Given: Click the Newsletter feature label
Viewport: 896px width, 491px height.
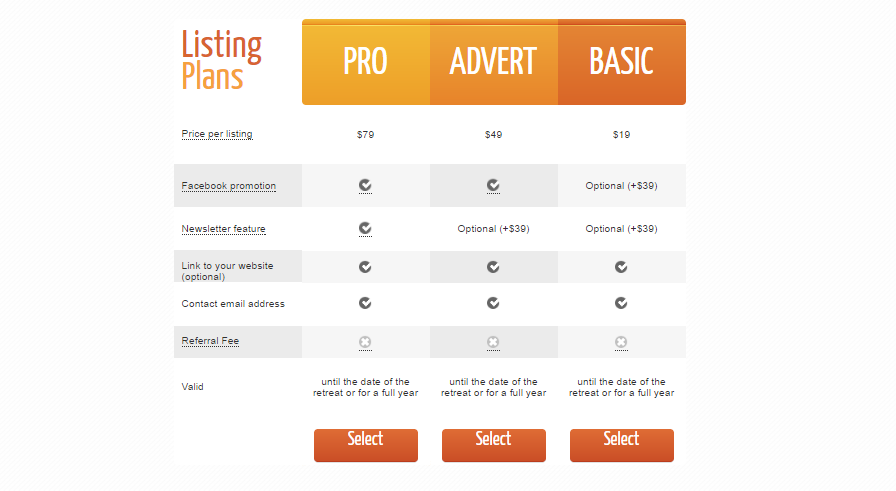Looking at the screenshot, I should (x=223, y=229).
